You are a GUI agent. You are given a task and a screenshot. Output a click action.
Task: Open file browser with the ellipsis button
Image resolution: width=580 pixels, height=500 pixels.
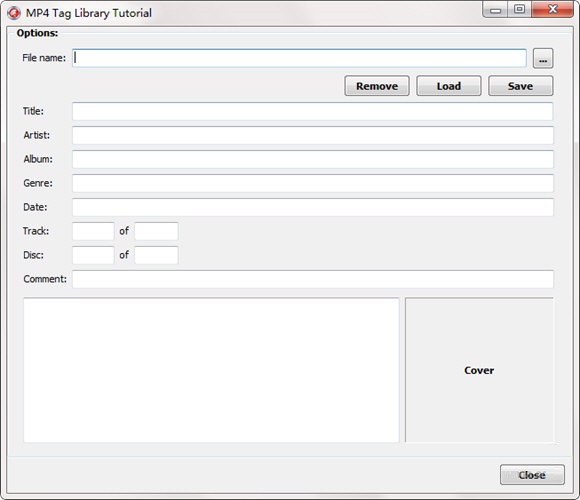click(543, 58)
